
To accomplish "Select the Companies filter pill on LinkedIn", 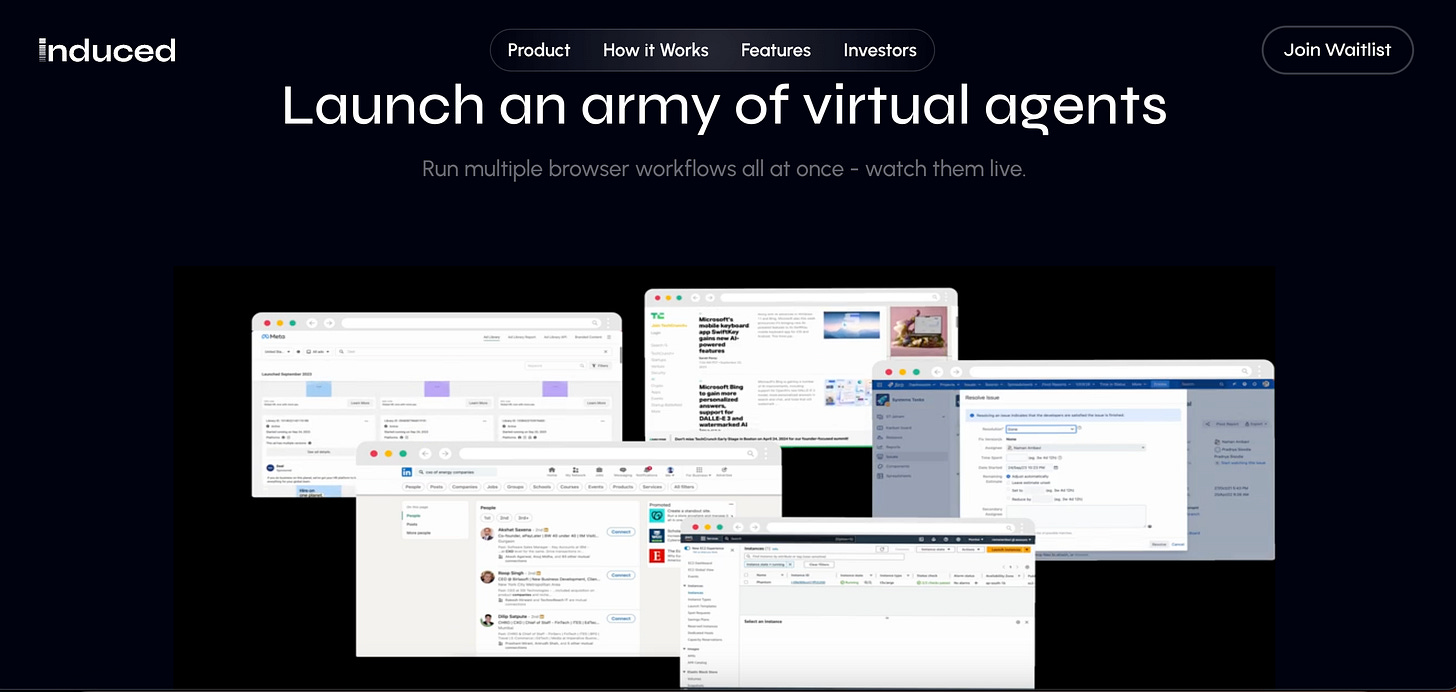I will [x=465, y=487].
